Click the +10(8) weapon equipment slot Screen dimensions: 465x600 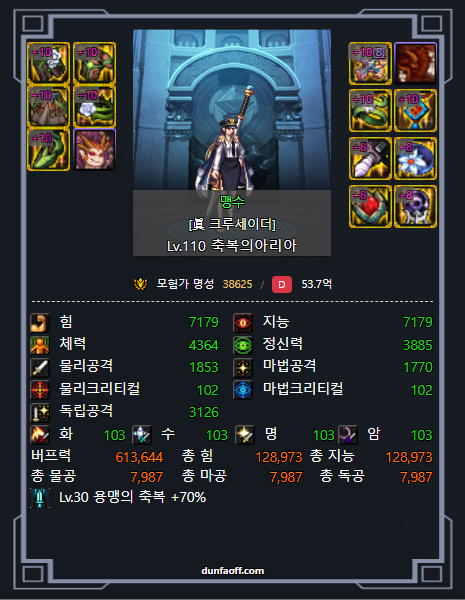pos(370,63)
